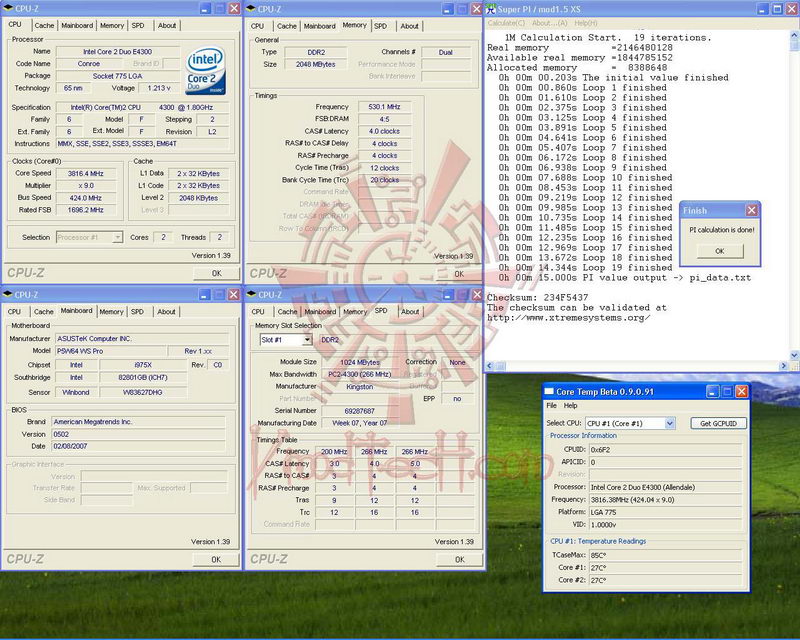The image size is (800, 640).
Task: Open File menu in Core Temp
Action: click(x=552, y=405)
